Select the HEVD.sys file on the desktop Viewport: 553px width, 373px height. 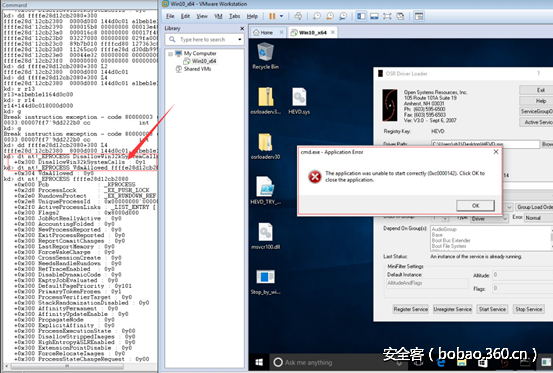click(x=299, y=101)
